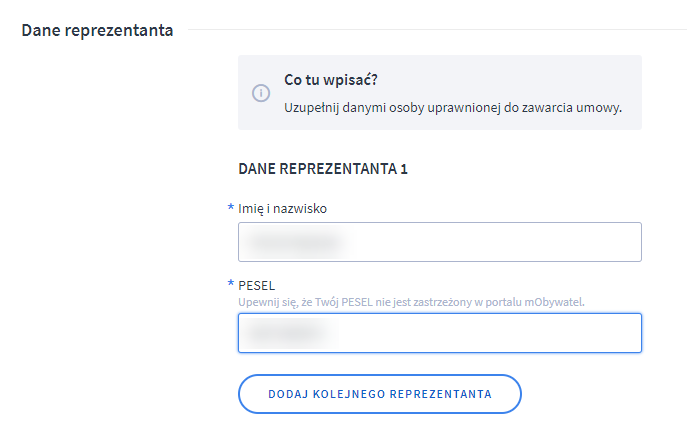Click the blurred name value in the field
Image resolution: width=687 pixels, height=439 pixels.
tap(296, 242)
